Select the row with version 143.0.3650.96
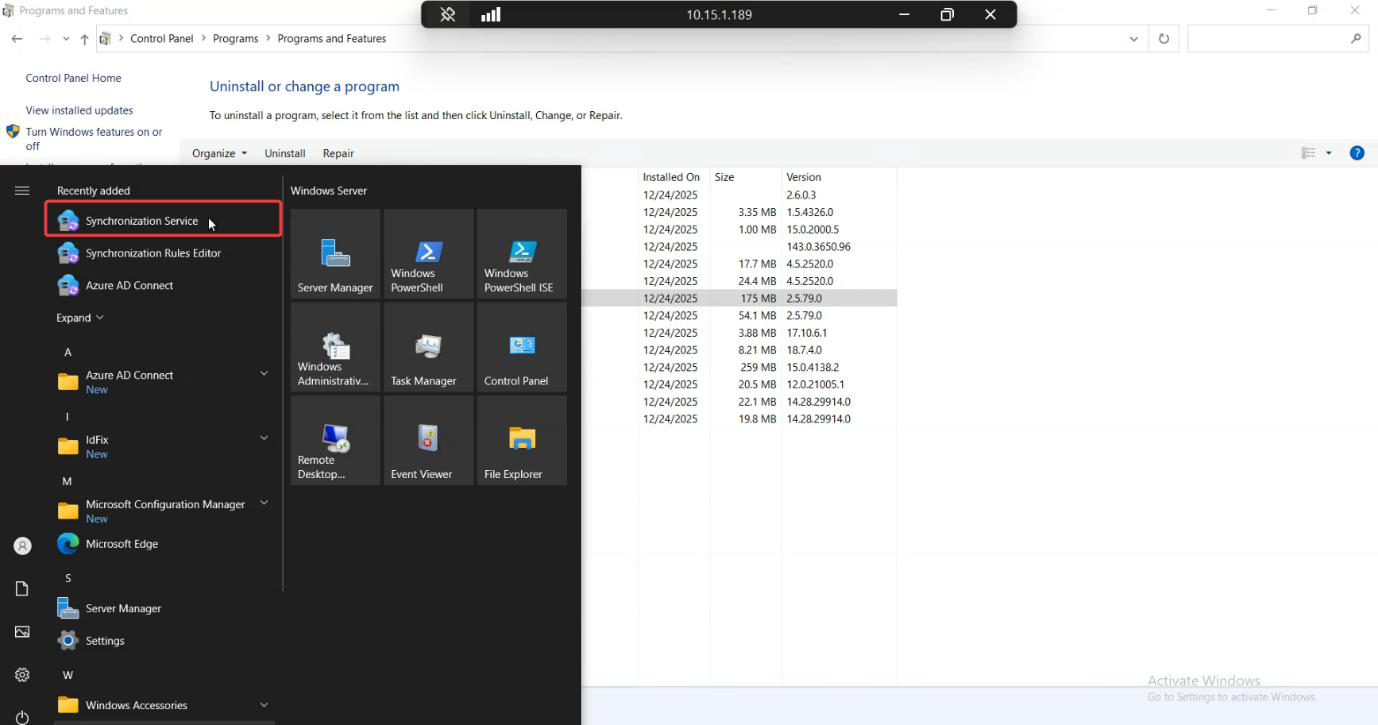Screen dimensions: 1378x725 [739, 246]
